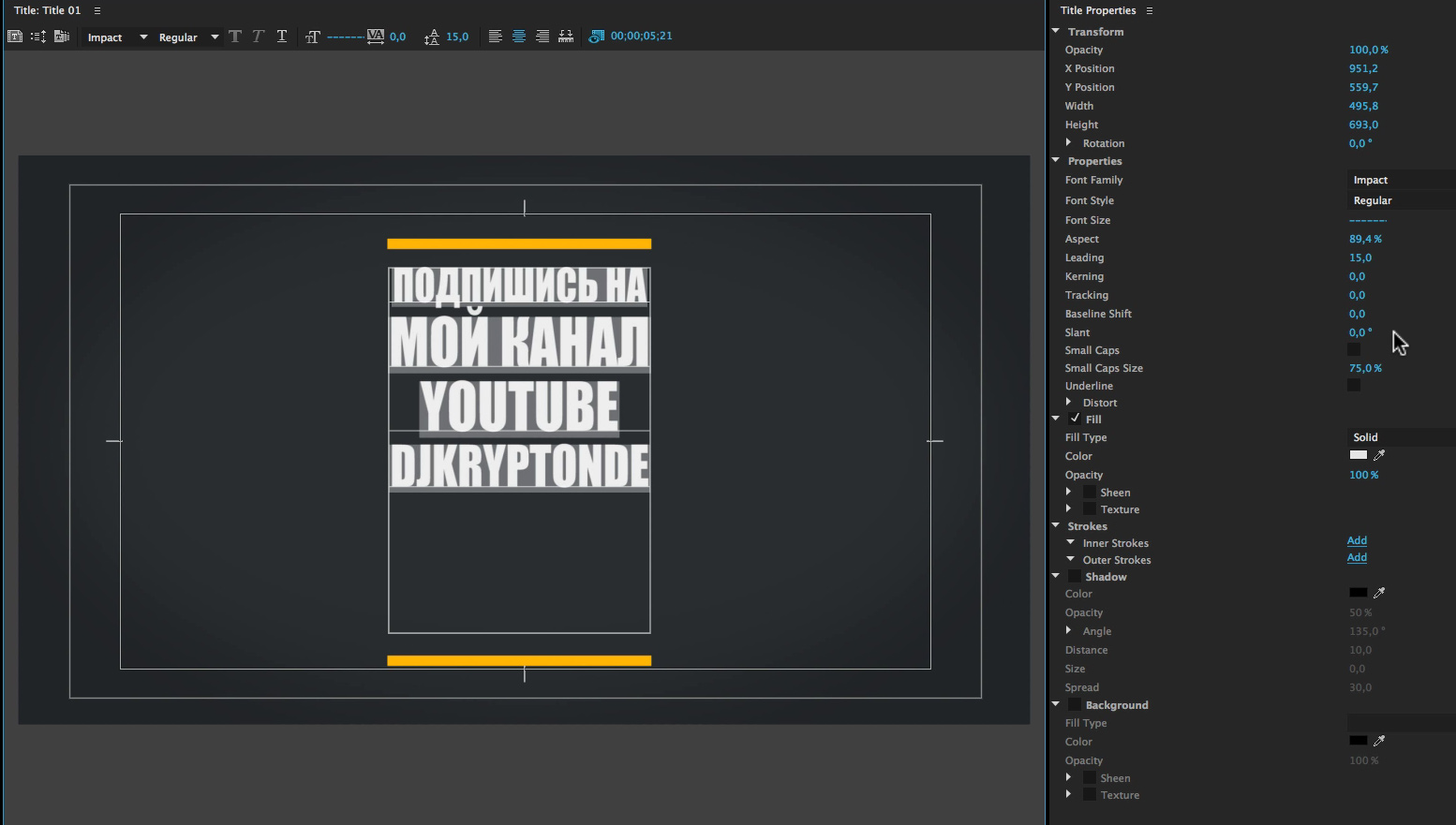
Task: Enable the Small Caps checkbox
Action: (1354, 350)
